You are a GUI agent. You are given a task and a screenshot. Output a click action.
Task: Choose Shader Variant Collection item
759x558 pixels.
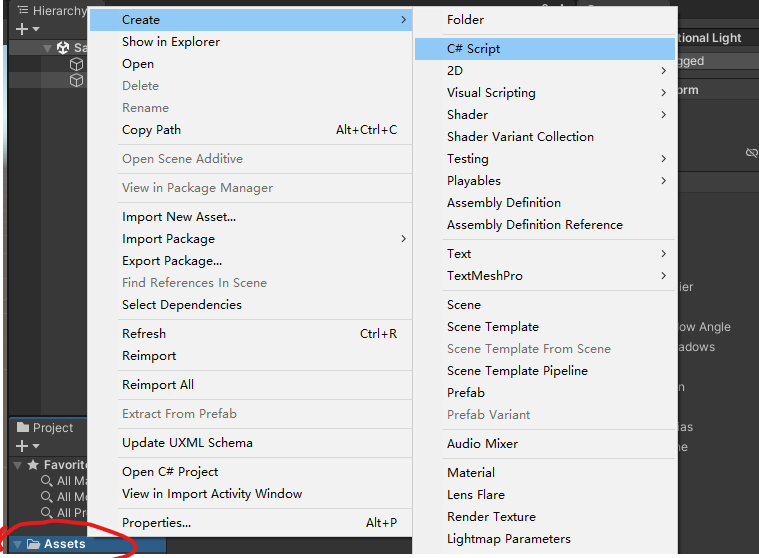(545, 137)
